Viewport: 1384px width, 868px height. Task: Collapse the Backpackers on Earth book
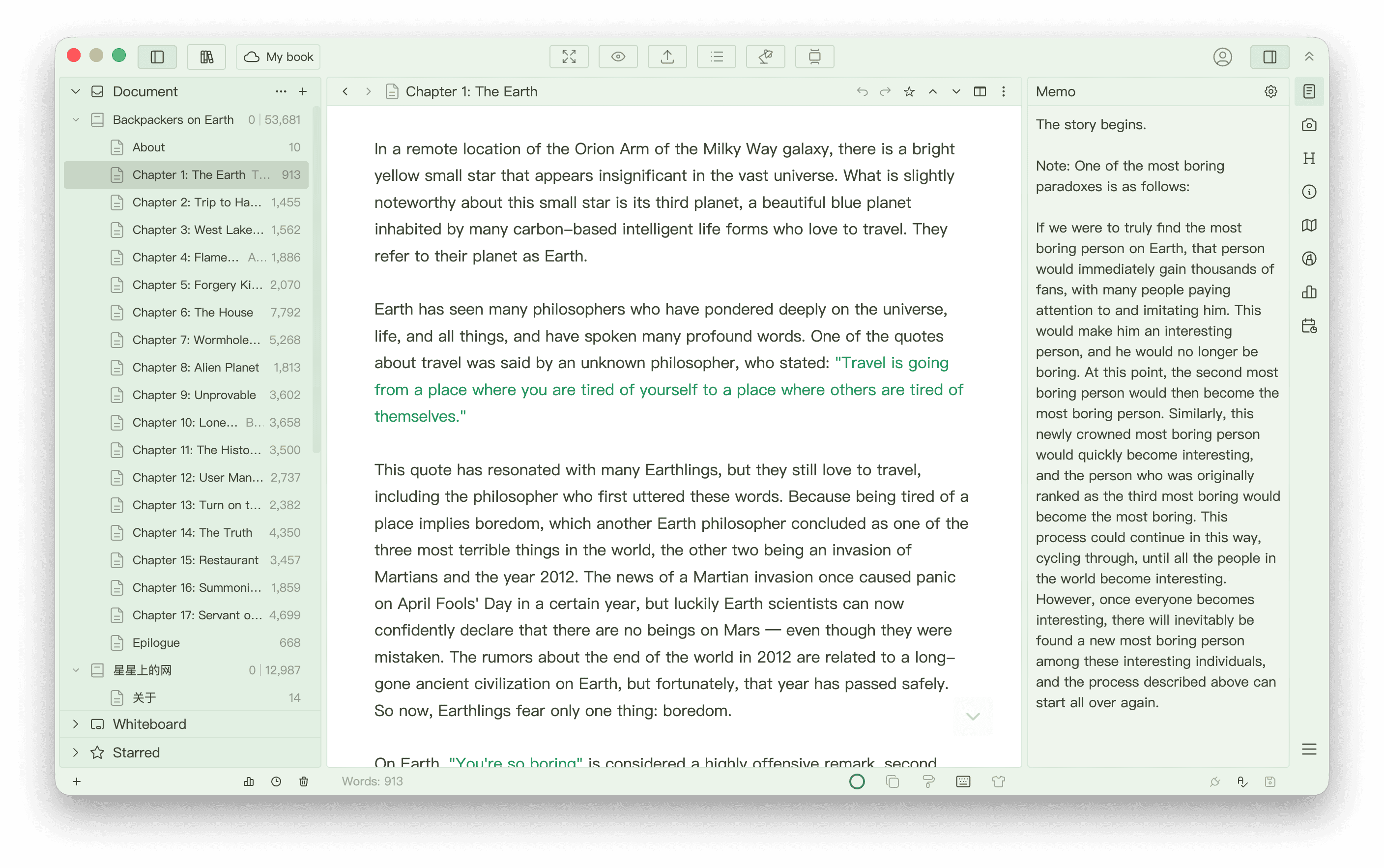tap(76, 120)
